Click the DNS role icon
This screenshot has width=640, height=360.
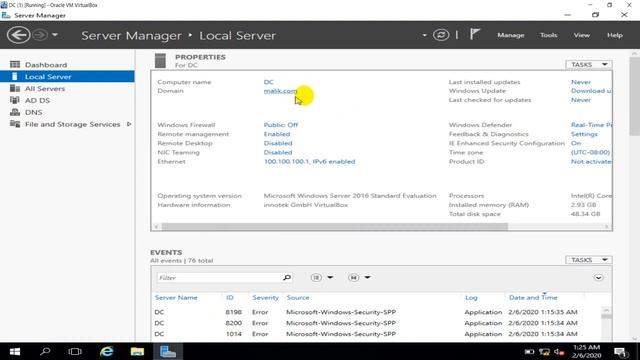[x=15, y=112]
